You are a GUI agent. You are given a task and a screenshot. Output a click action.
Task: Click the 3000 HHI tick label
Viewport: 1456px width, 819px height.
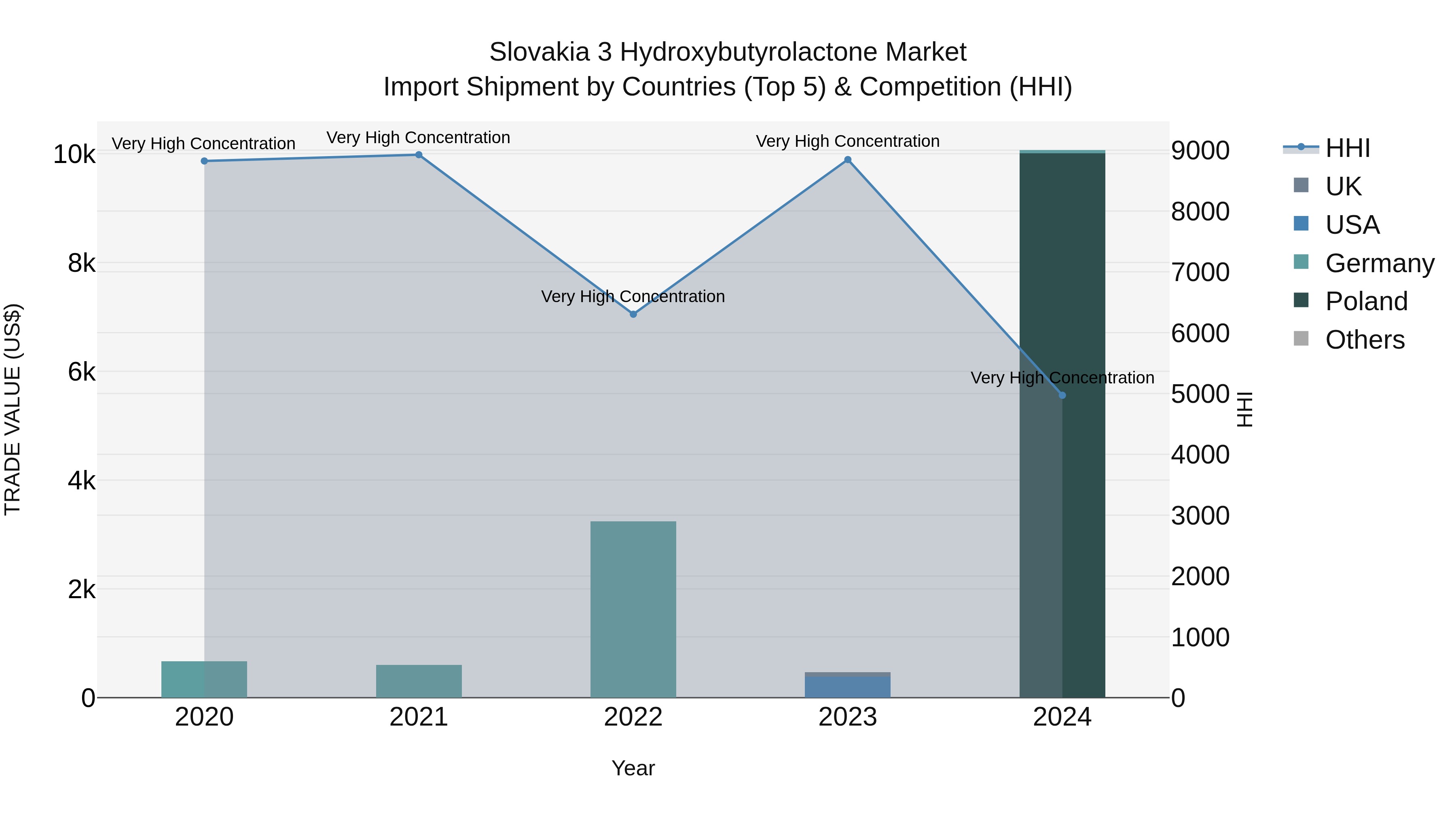(1200, 516)
